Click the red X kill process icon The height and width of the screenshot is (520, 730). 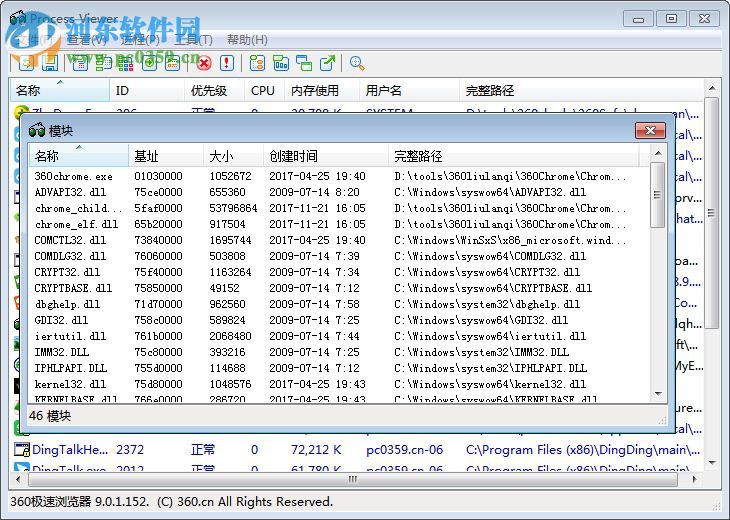[203, 63]
